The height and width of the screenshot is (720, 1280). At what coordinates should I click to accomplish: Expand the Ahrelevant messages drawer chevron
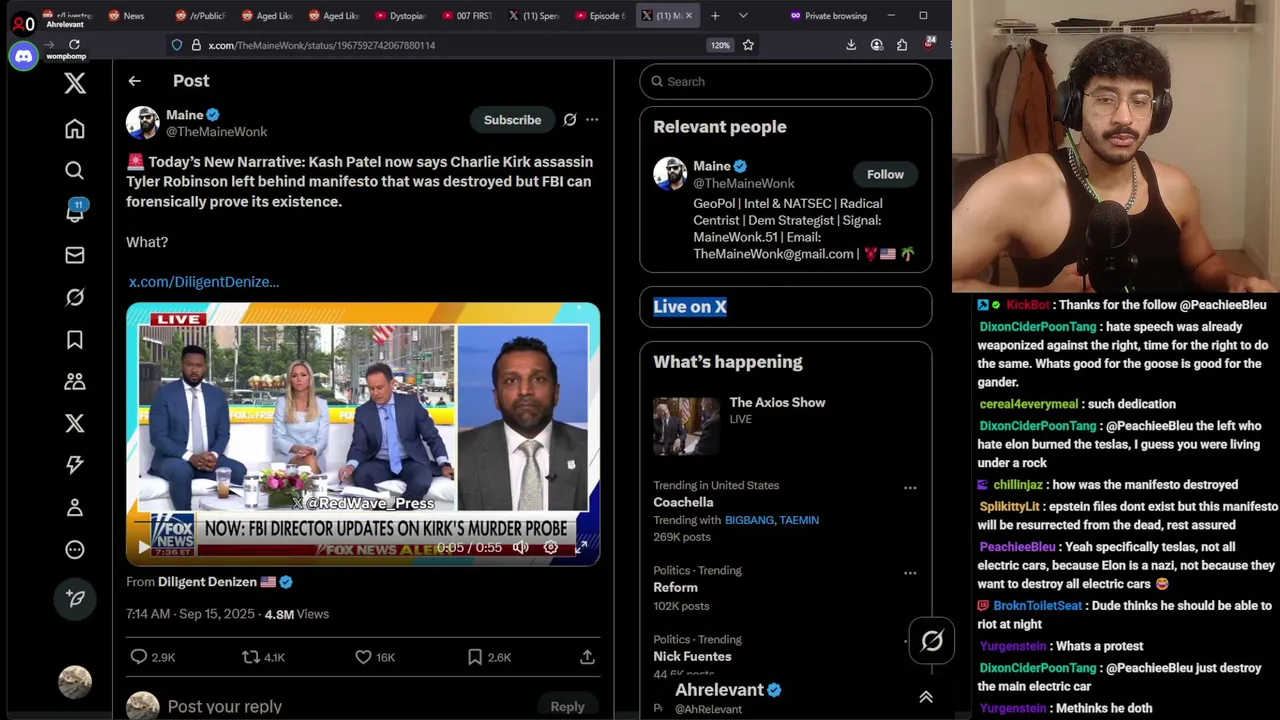coord(926,697)
